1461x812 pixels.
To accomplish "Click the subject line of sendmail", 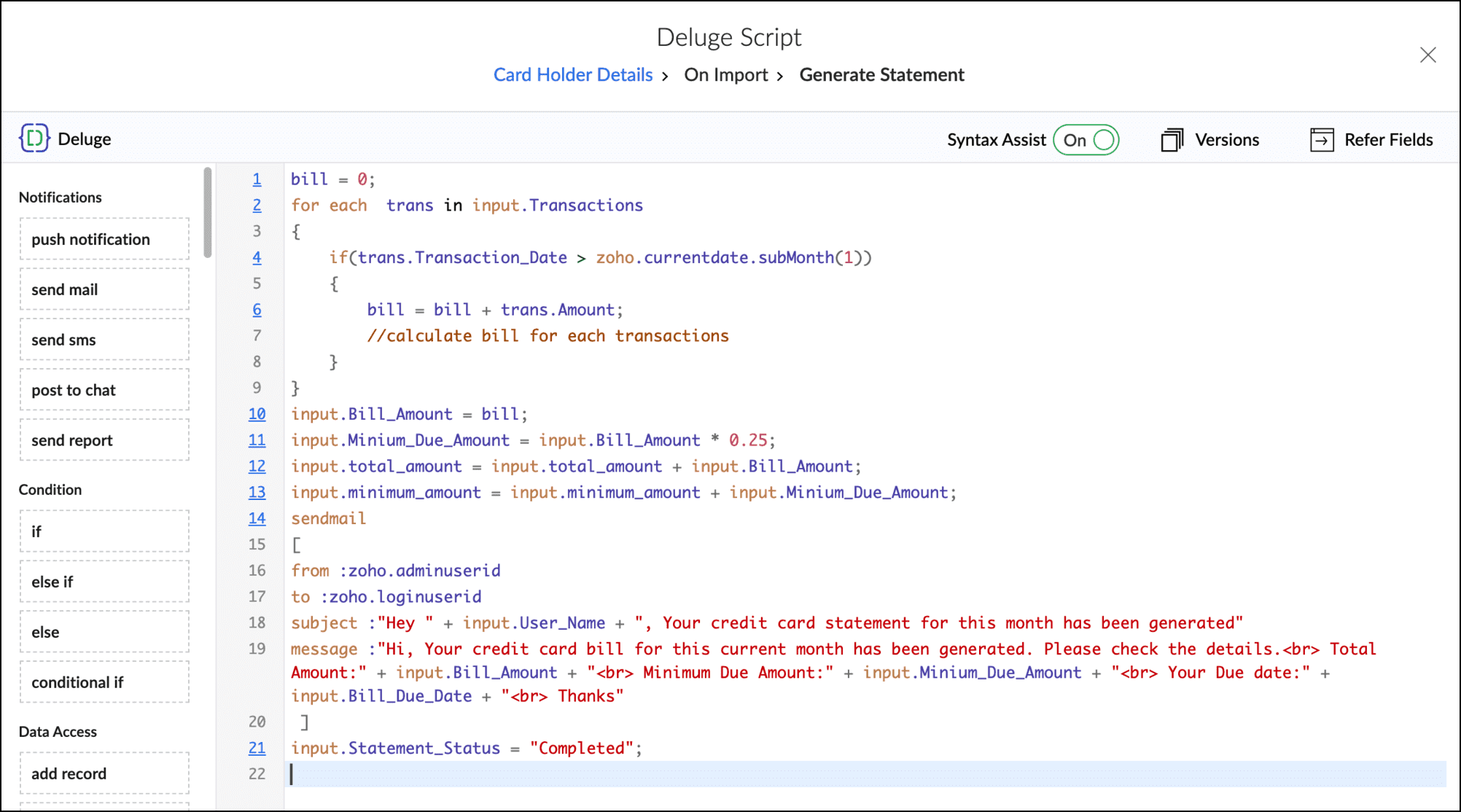I will coord(767,623).
